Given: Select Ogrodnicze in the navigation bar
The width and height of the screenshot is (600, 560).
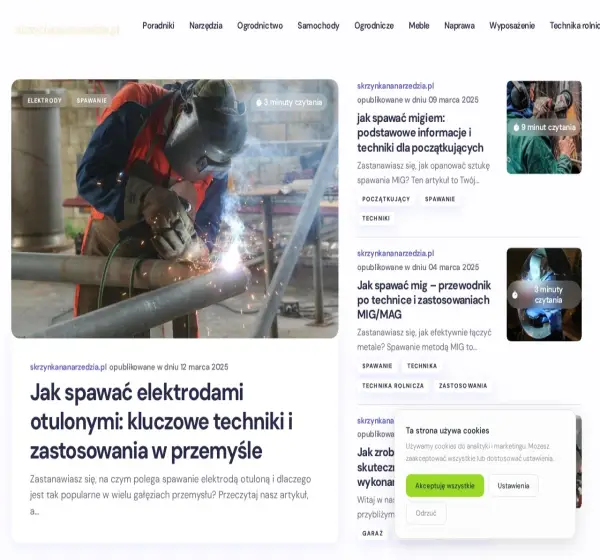Looking at the screenshot, I should (x=374, y=26).
